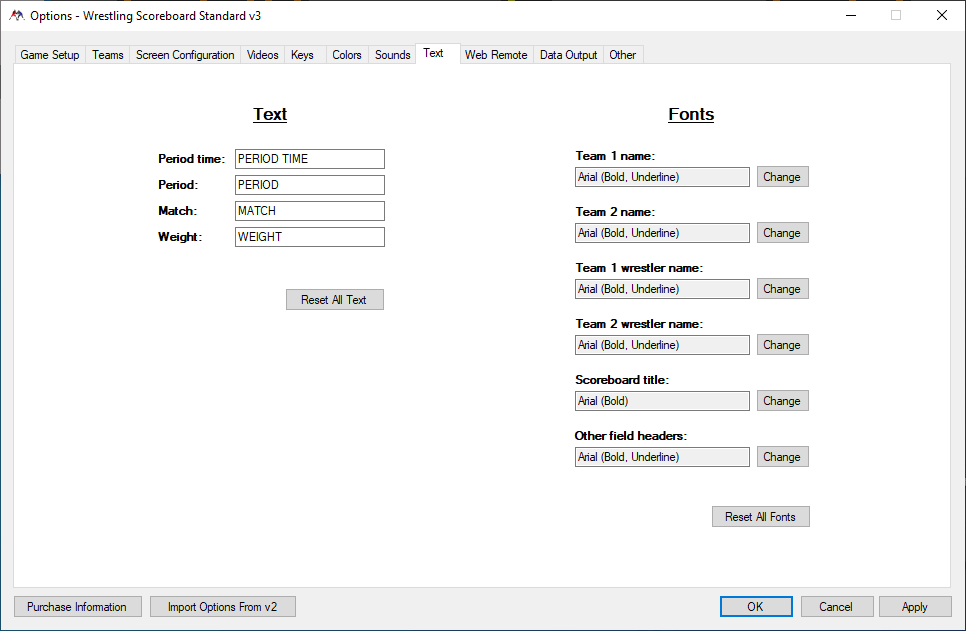The height and width of the screenshot is (631, 966).
Task: Change the Scoreboard title font
Action: coord(782,401)
